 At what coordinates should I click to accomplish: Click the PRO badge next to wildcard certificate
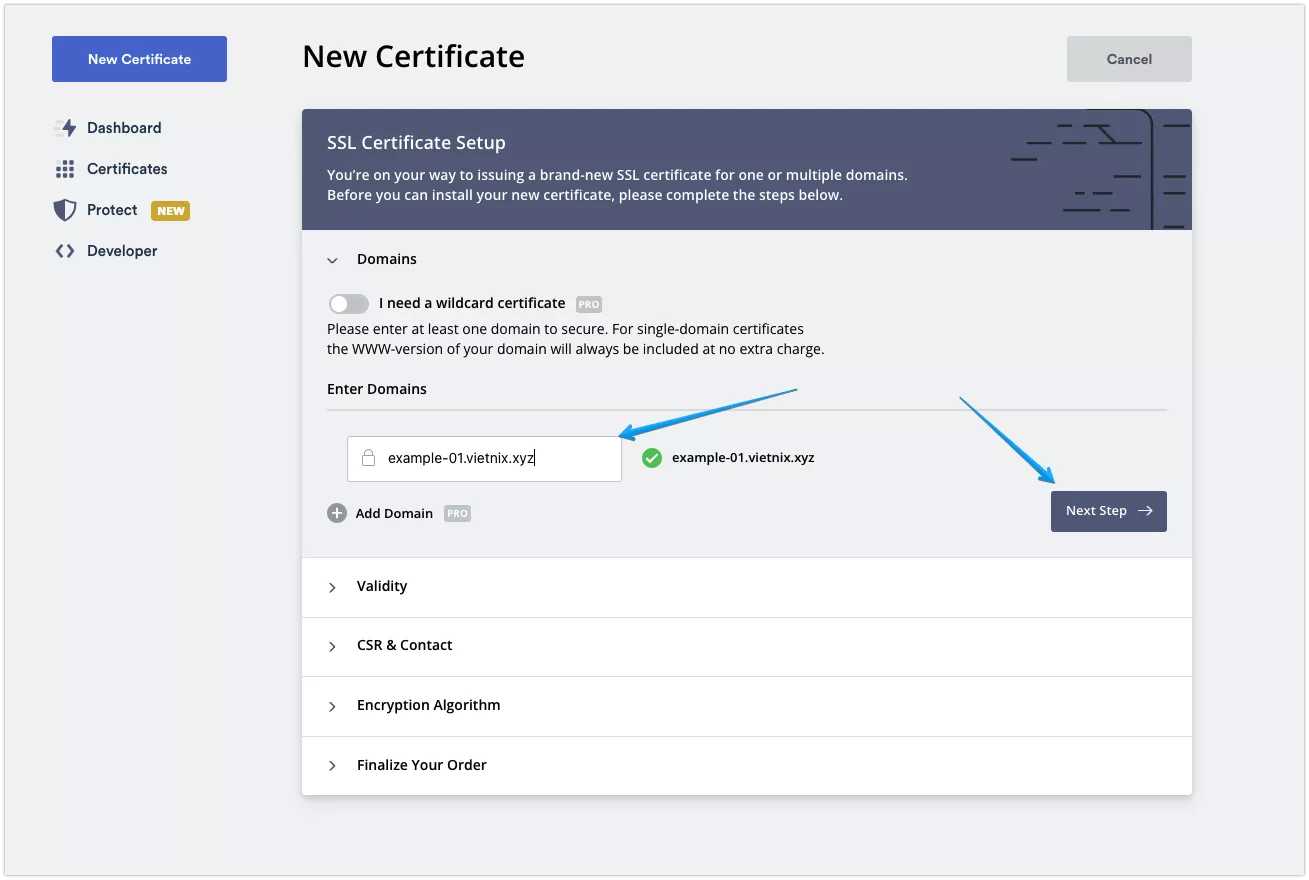click(x=589, y=304)
